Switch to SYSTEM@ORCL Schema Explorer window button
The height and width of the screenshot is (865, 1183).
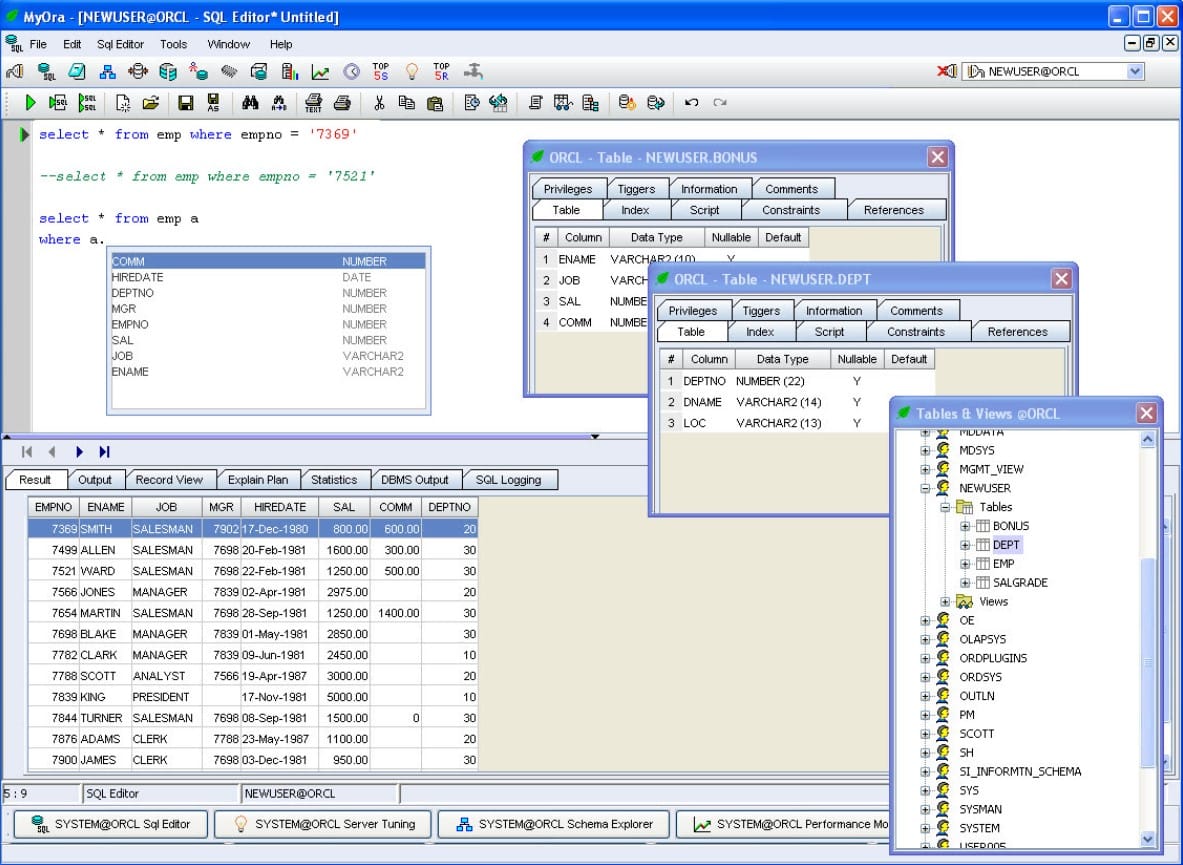[x=554, y=824]
